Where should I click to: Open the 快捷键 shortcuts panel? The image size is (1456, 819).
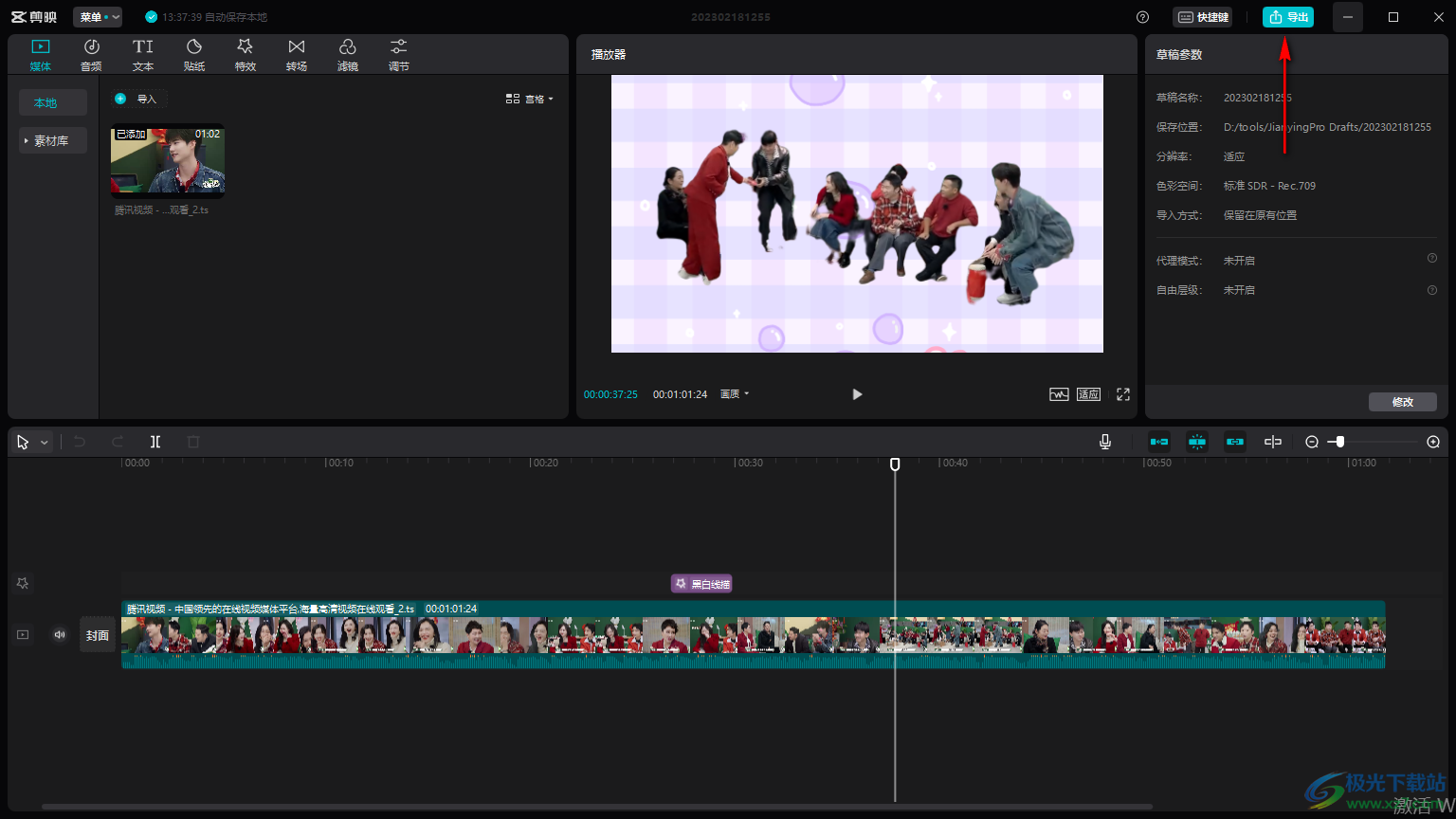coord(1203,17)
